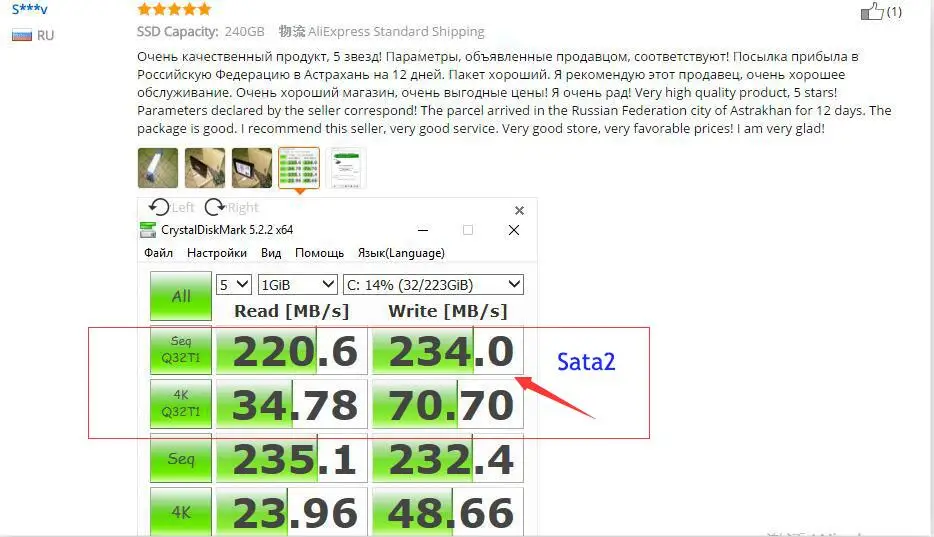Open test size dropdown 1GiB

pos(298,285)
